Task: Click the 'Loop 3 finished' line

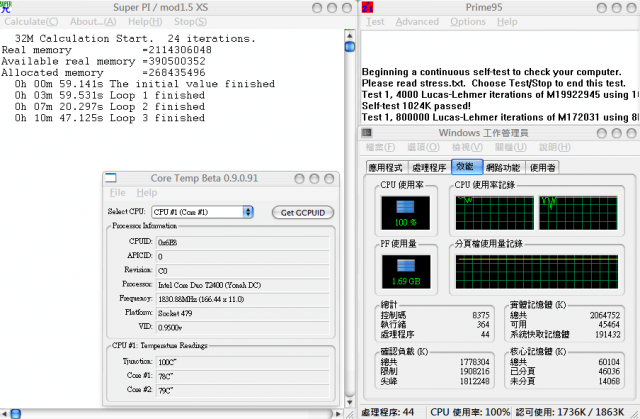Action: point(110,118)
